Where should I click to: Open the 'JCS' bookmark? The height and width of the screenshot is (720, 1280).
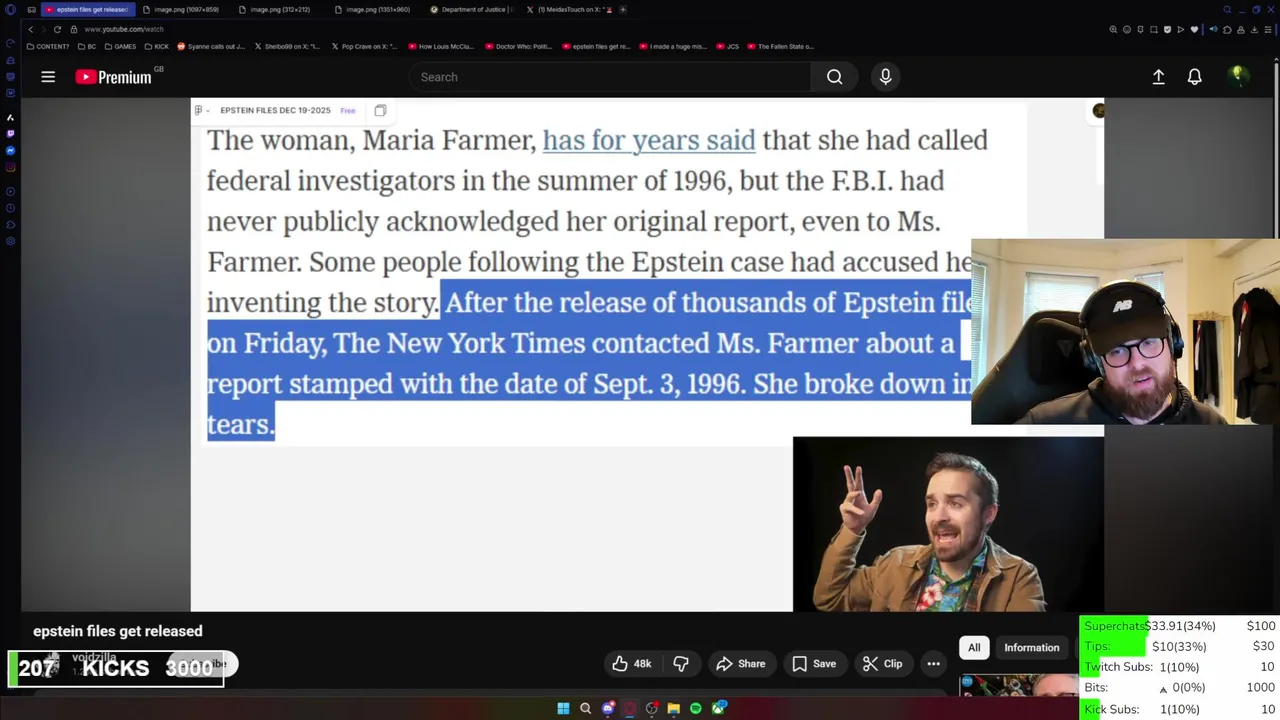tap(728, 46)
